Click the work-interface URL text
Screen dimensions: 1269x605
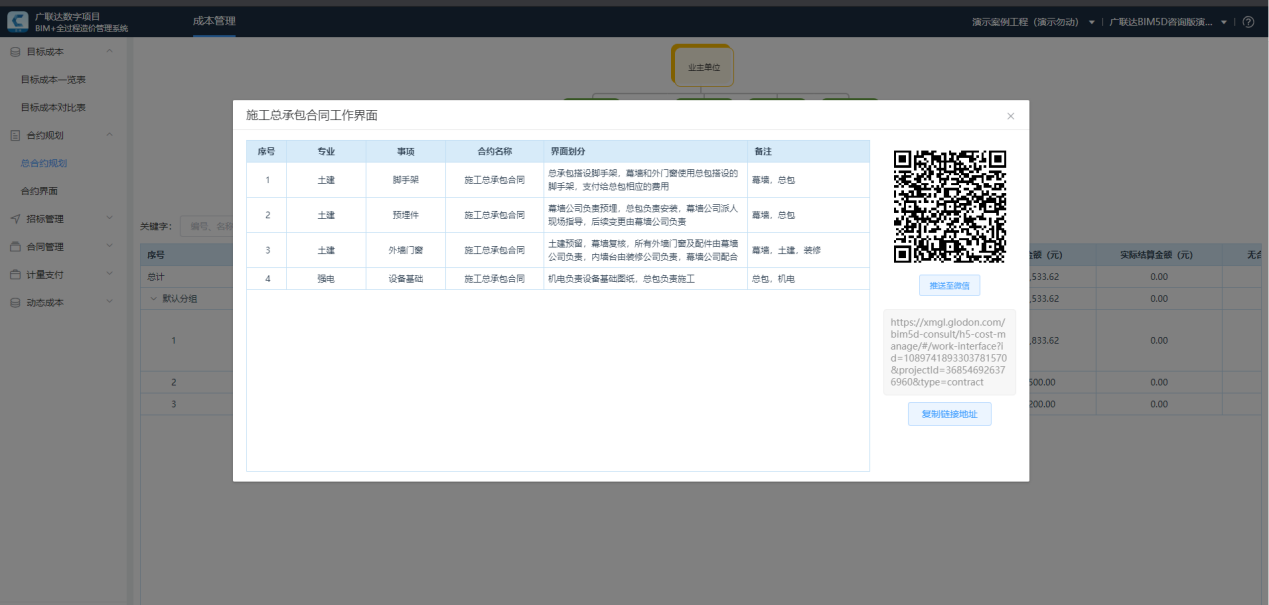click(949, 352)
